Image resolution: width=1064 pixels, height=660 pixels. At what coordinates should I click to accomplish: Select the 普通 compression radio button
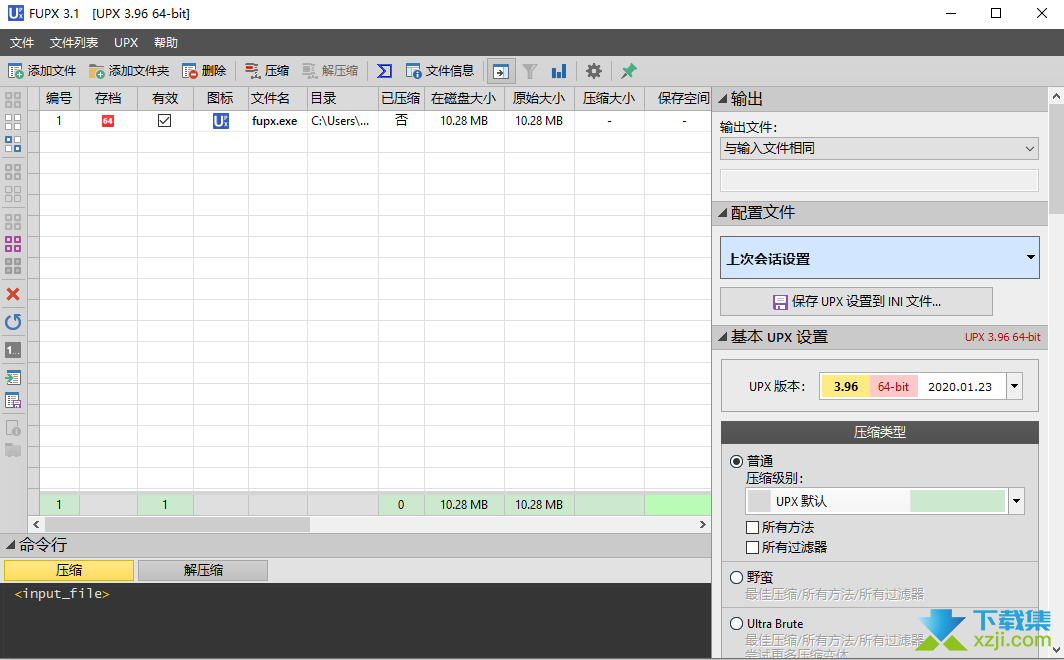(736, 461)
